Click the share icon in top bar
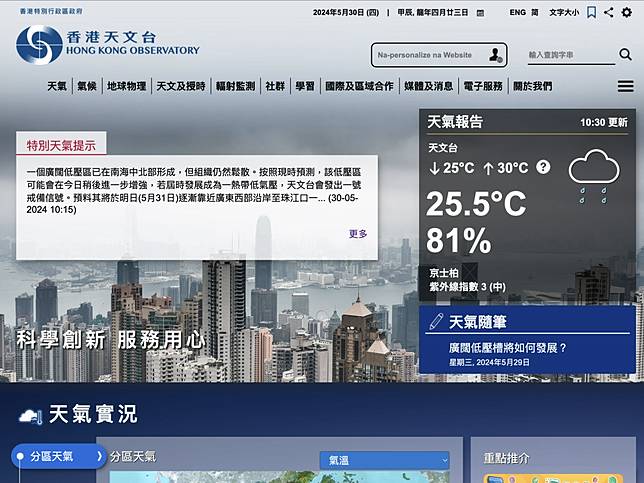Viewport: 644px width, 483px height. (x=609, y=13)
